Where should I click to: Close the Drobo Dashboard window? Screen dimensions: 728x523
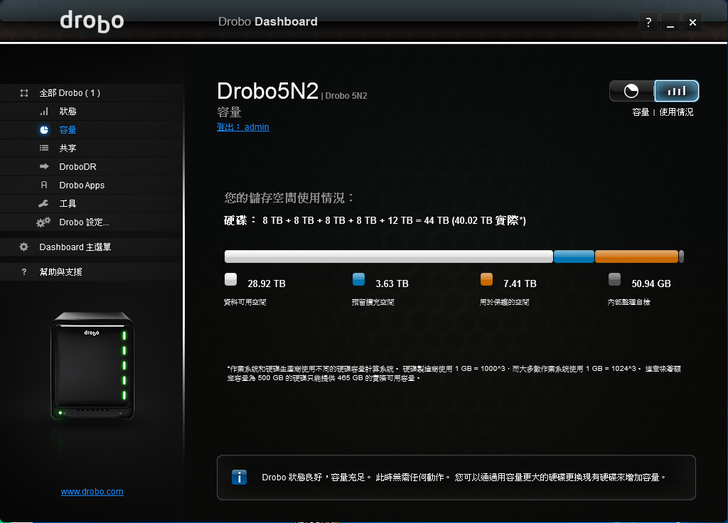pos(693,22)
